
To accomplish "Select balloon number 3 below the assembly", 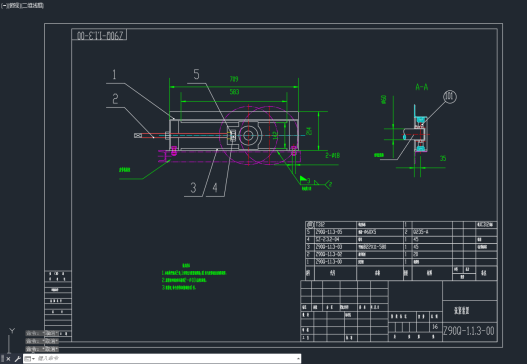I will click(x=193, y=188).
